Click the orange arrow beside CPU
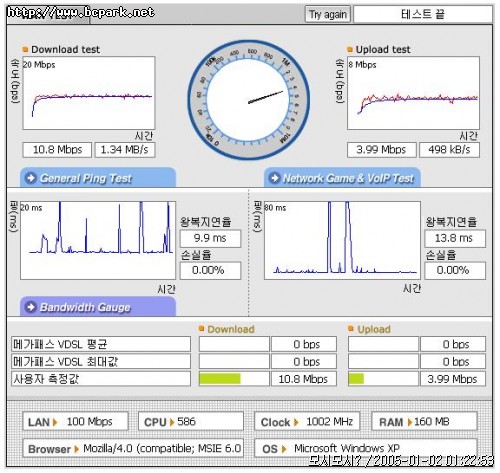Screen dimensions: 500x473 [172, 422]
